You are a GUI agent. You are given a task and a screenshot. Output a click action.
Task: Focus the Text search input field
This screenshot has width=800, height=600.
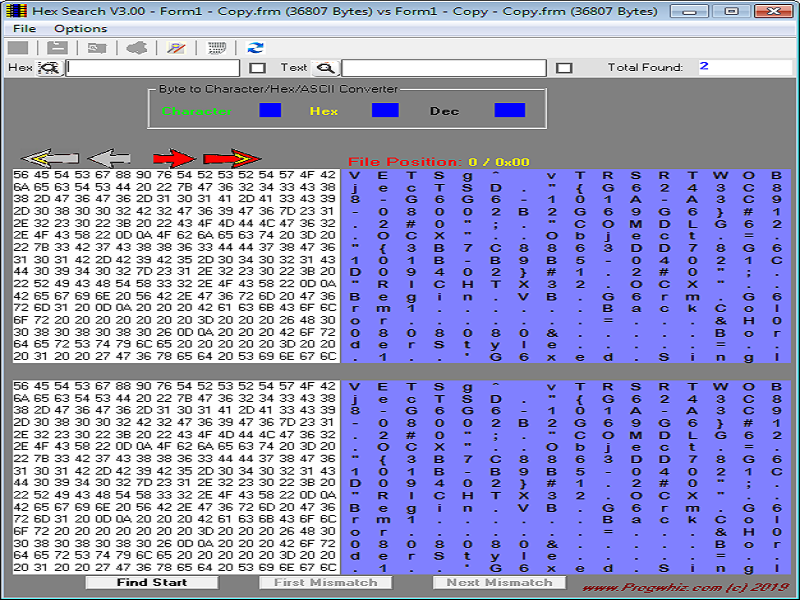(x=443, y=68)
